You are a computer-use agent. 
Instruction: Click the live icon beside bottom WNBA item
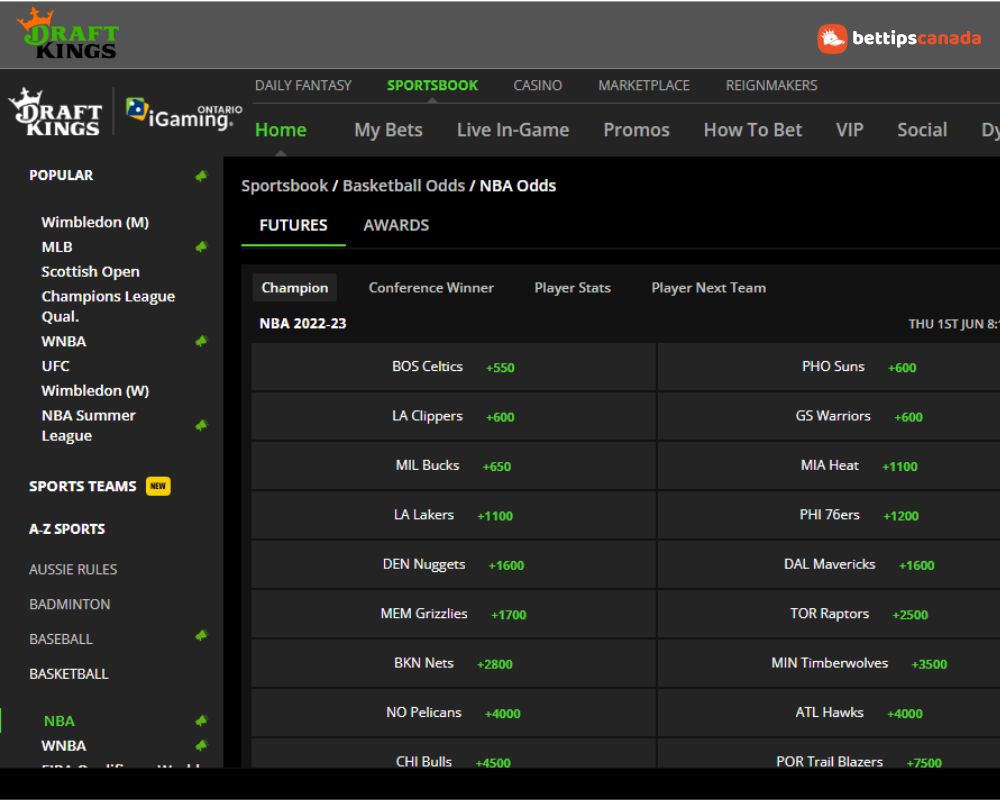point(202,744)
